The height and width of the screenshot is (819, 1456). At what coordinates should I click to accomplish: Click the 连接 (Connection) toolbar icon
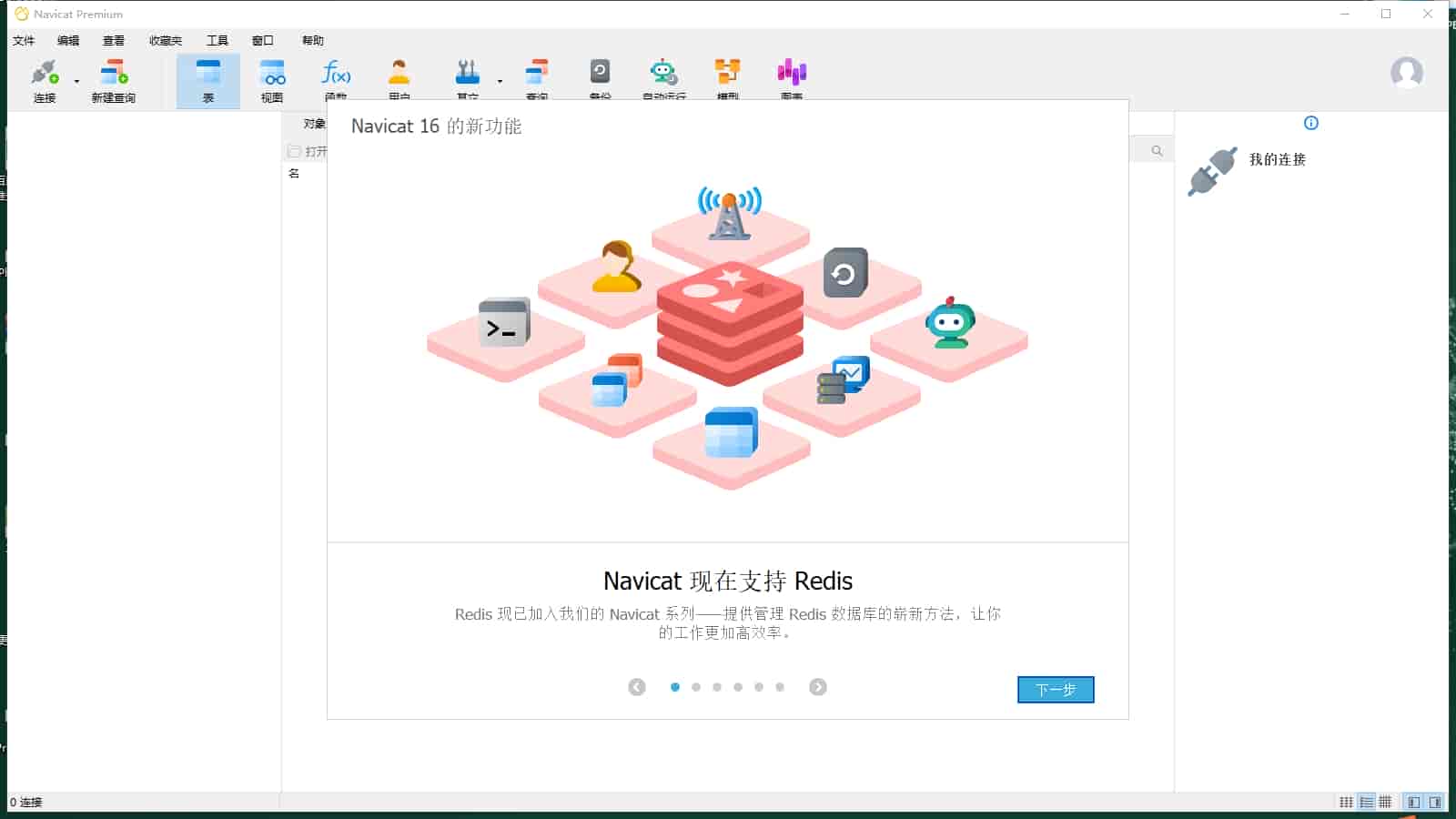tap(45, 80)
